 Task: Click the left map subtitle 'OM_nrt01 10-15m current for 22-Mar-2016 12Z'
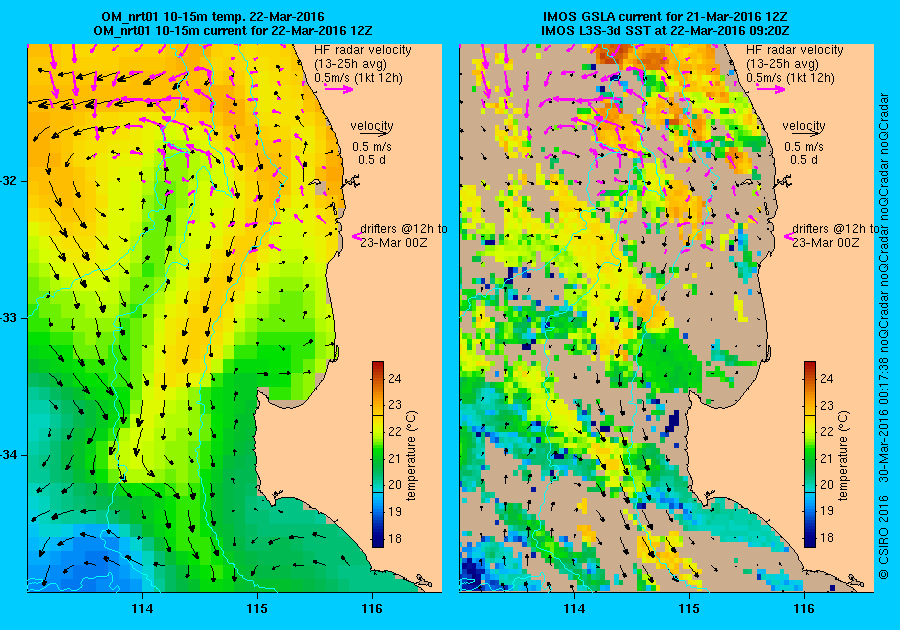tap(232, 30)
